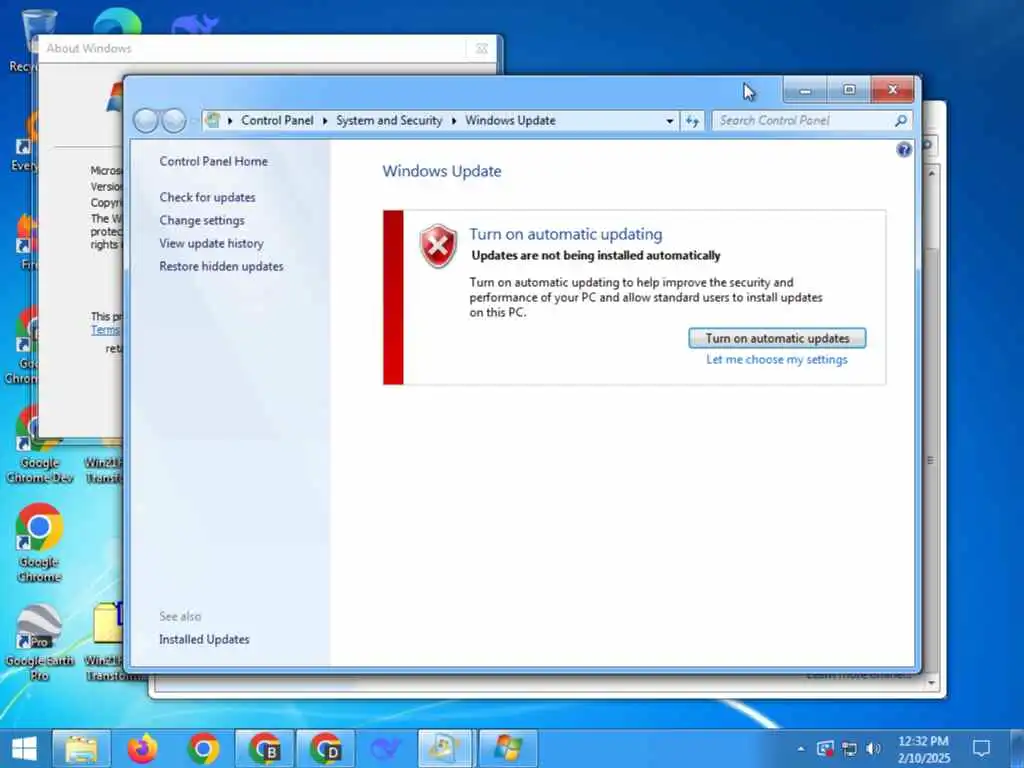Open the network tray icon
The width and height of the screenshot is (1024, 768).
849,748
